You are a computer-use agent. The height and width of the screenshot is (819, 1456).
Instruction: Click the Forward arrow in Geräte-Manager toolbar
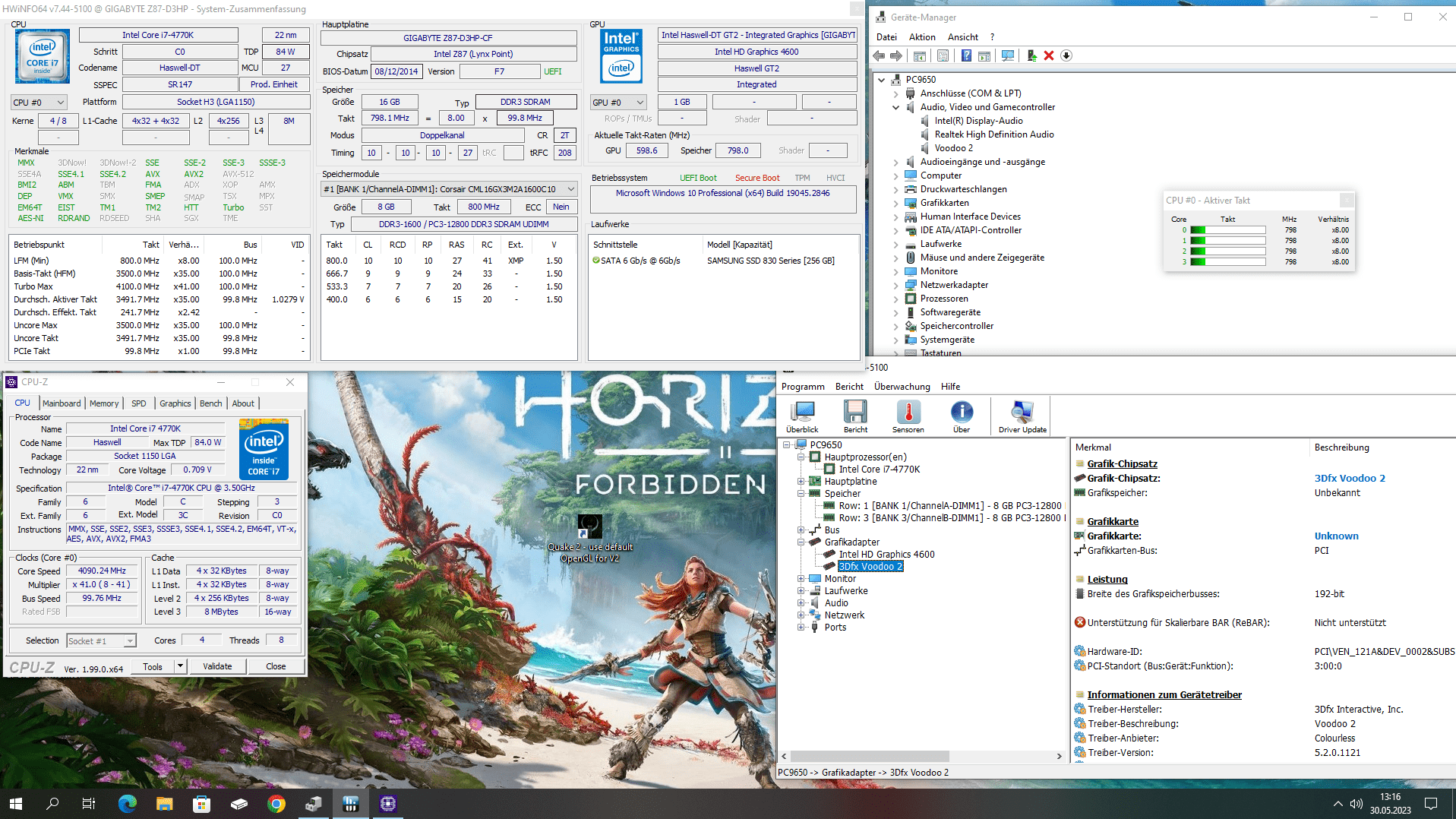(896, 55)
